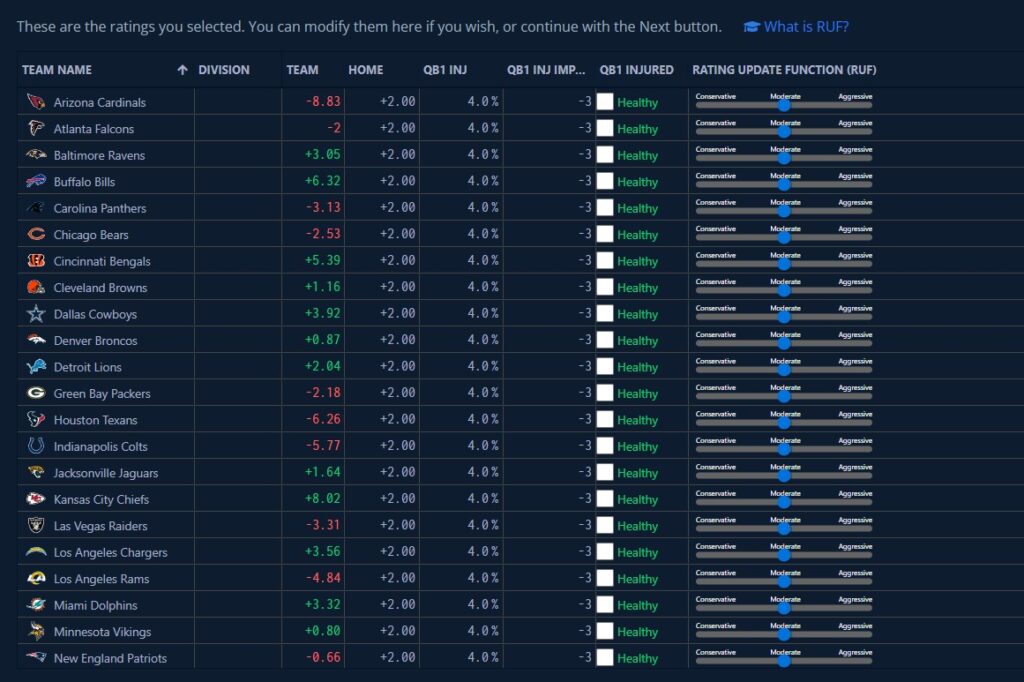Sort by the Team Name column header
This screenshot has height=682, width=1024.
click(57, 70)
